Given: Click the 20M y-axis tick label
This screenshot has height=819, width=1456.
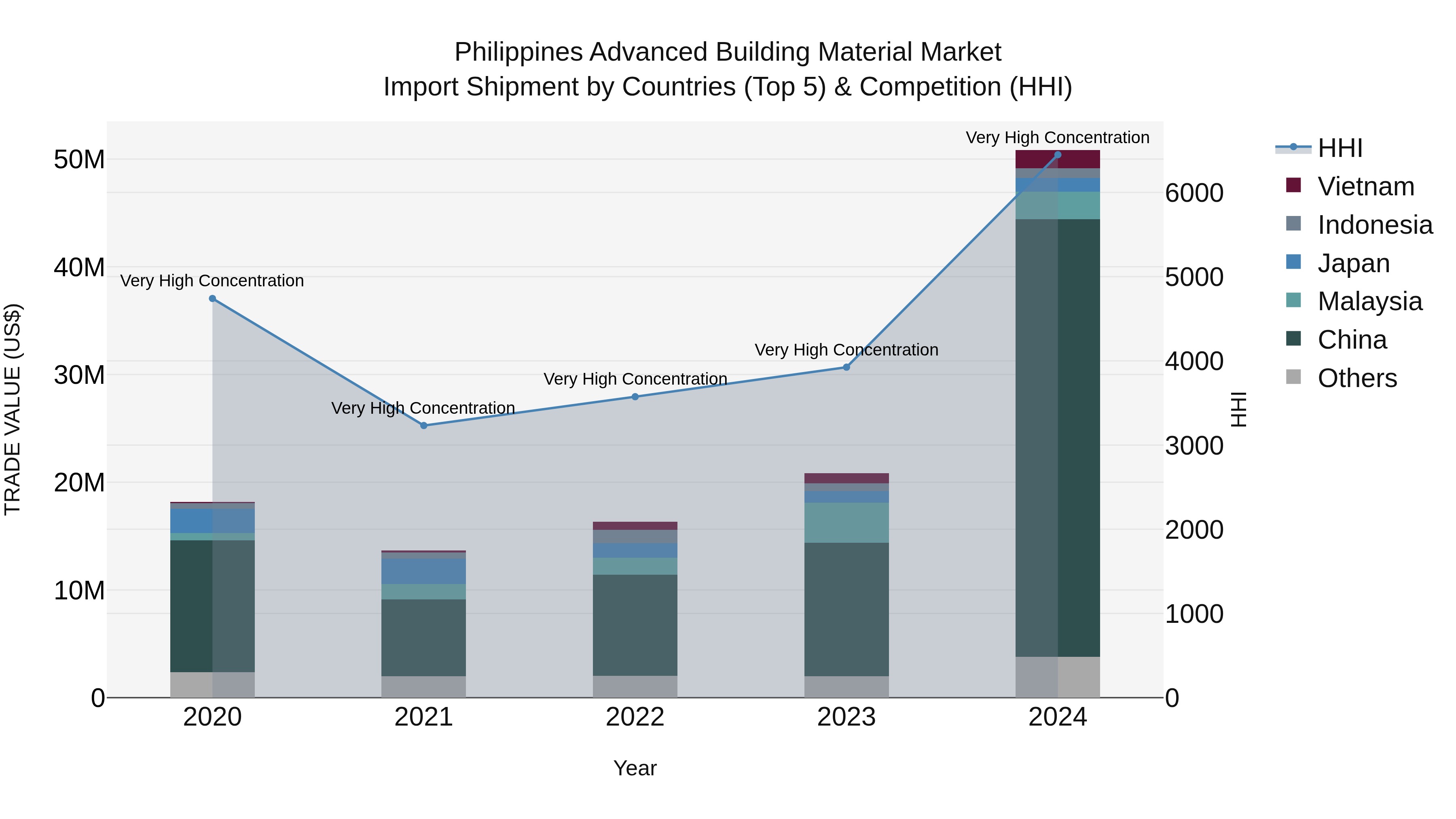Looking at the screenshot, I should 79,483.
